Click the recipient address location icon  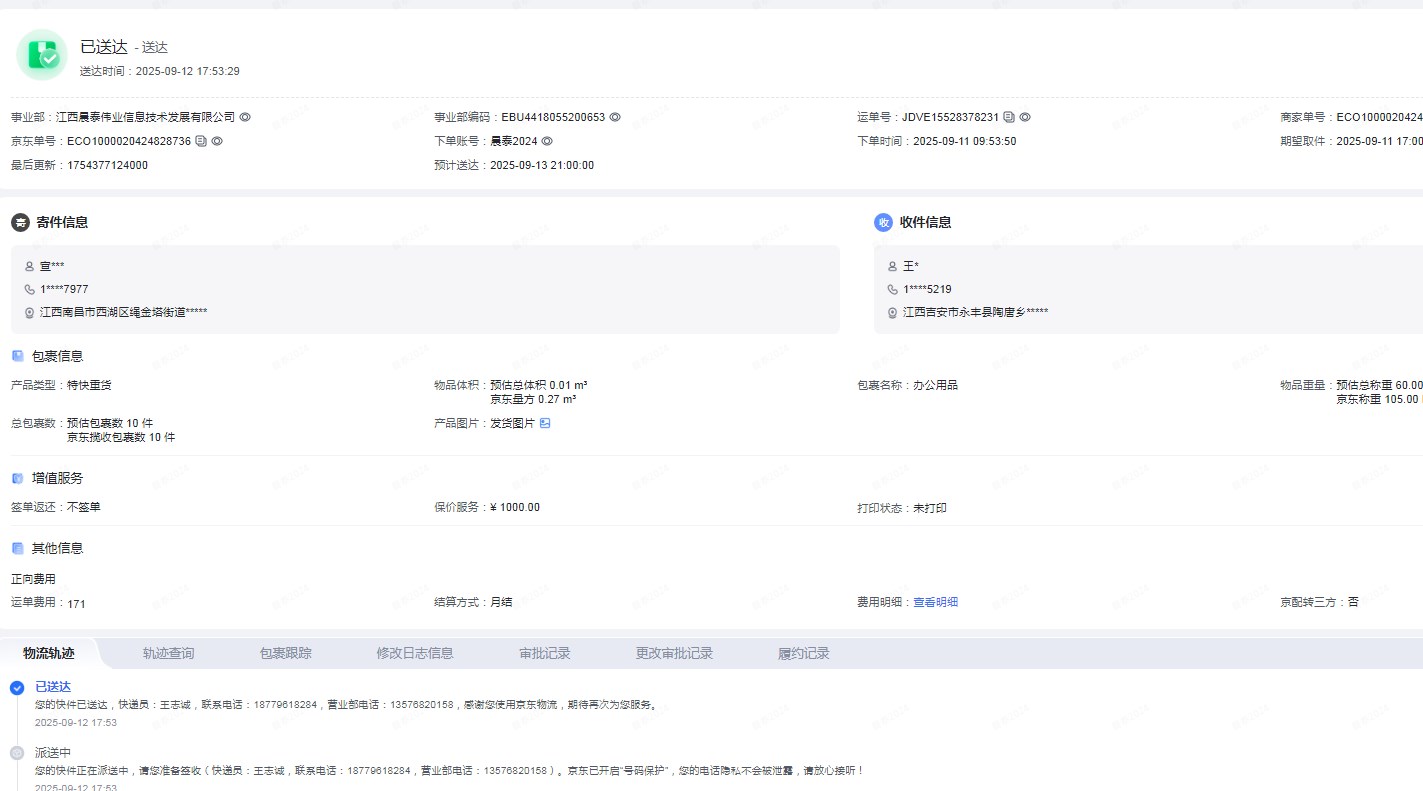892,313
